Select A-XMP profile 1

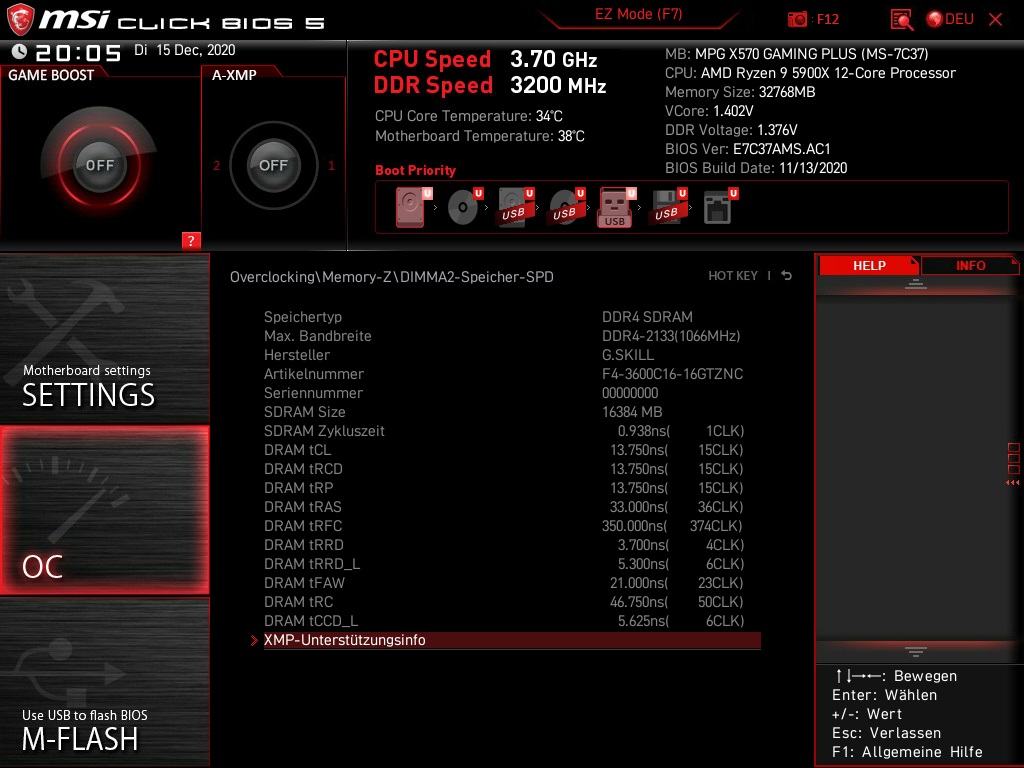click(x=331, y=166)
